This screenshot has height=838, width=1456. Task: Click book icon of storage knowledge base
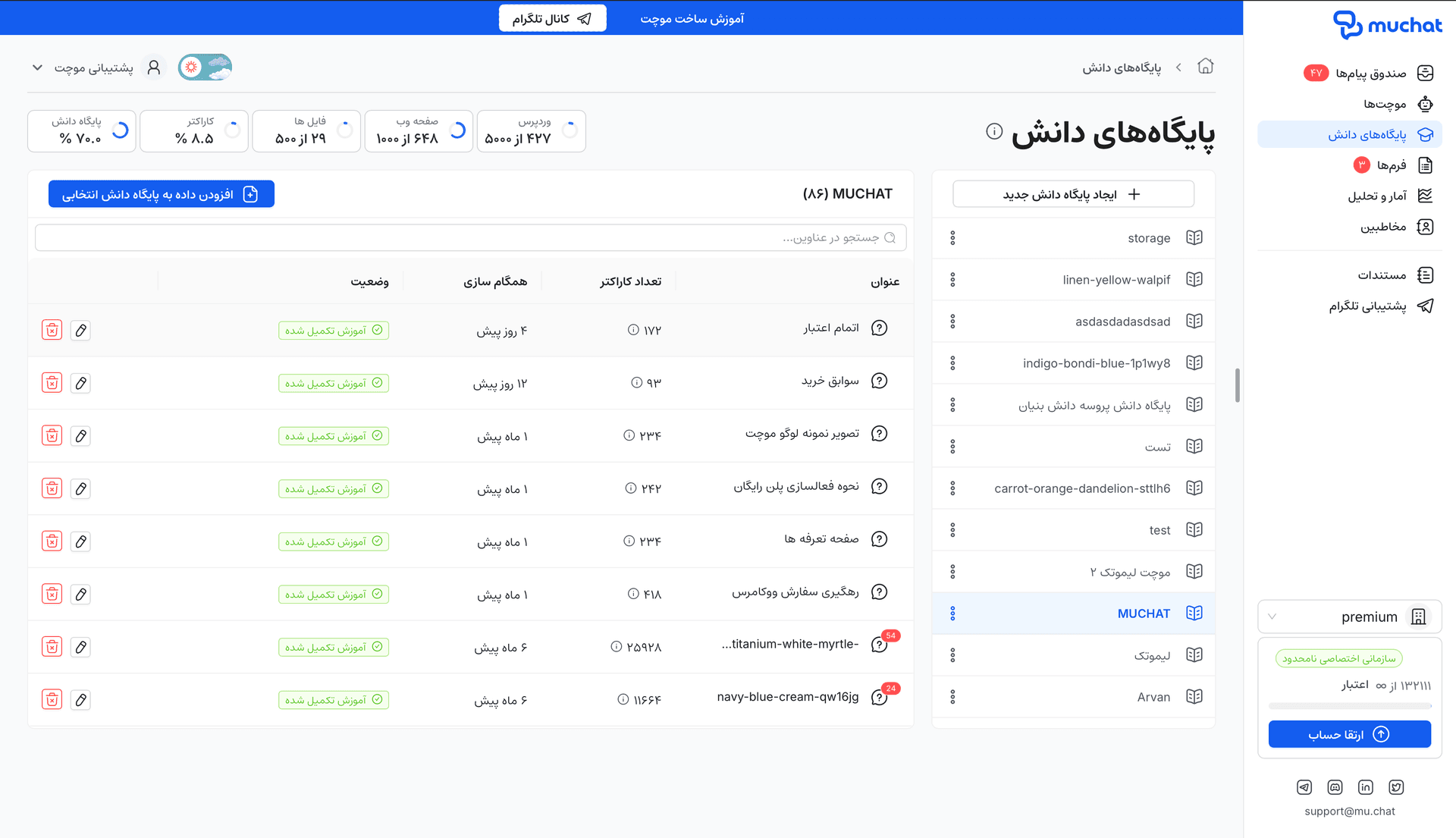pos(1194,238)
